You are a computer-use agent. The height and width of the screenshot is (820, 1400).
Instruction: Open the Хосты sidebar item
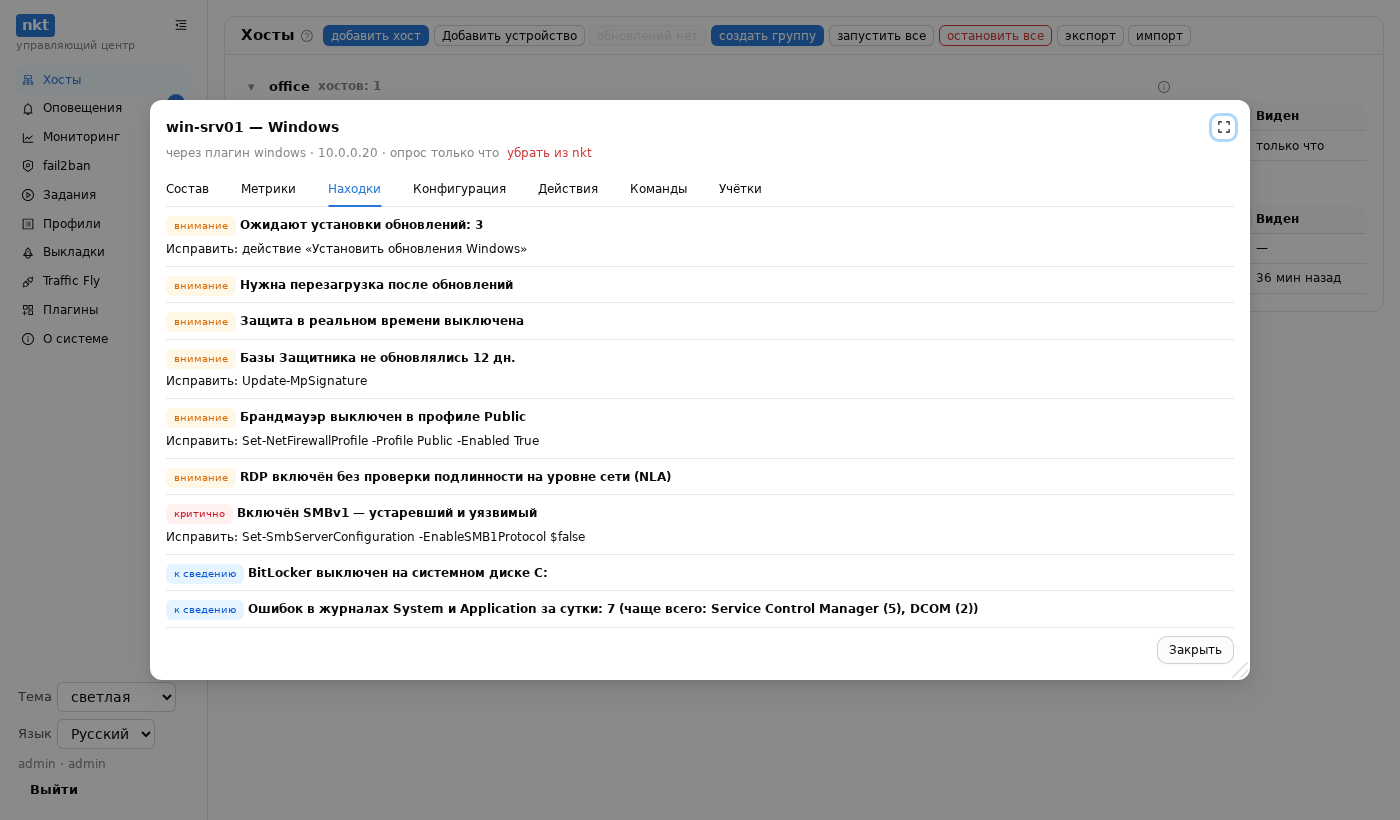click(103, 80)
